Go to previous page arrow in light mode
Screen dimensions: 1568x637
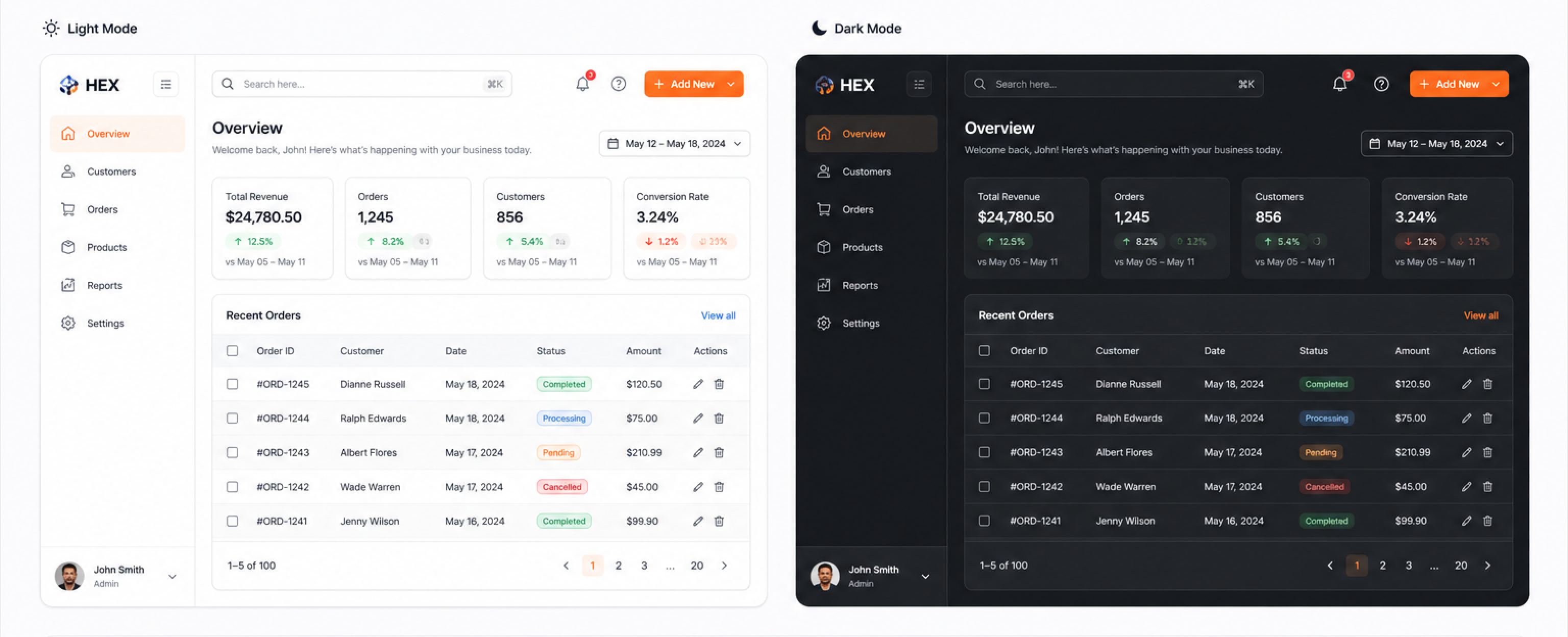pos(566,566)
